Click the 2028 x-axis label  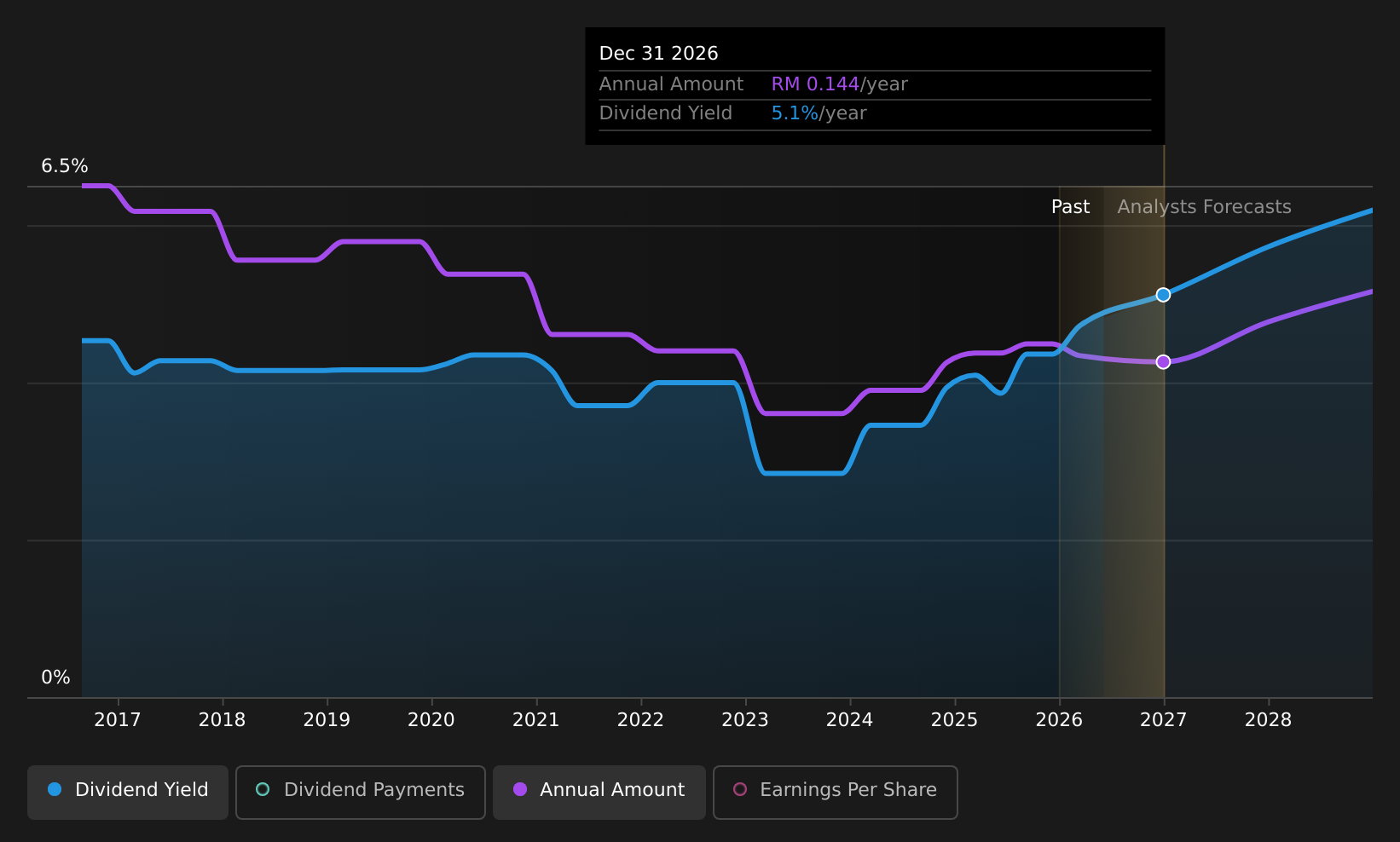[1268, 720]
